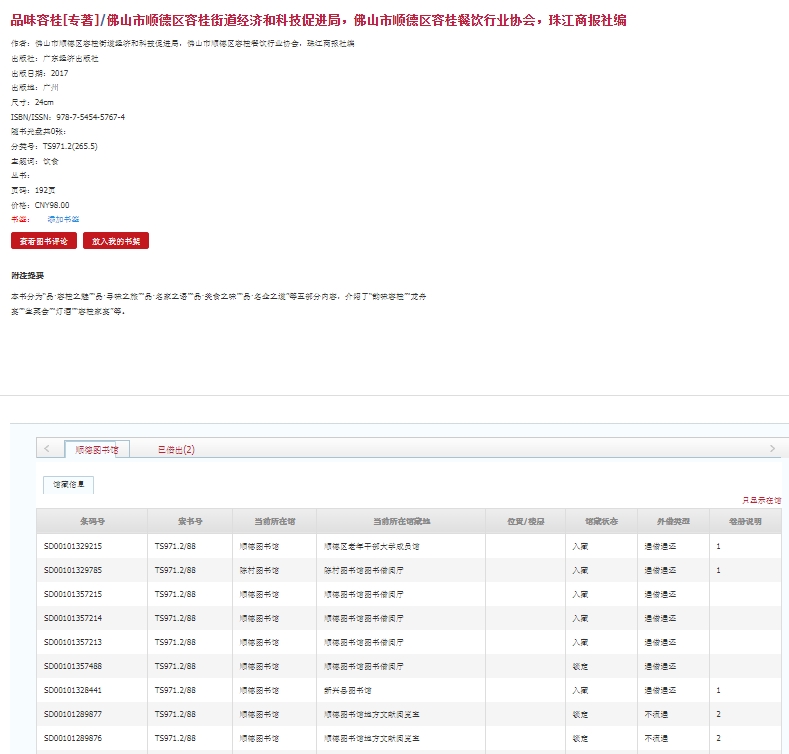The width and height of the screenshot is (789, 754).
Task: Click the 查看图书评论 button
Action: click(44, 241)
